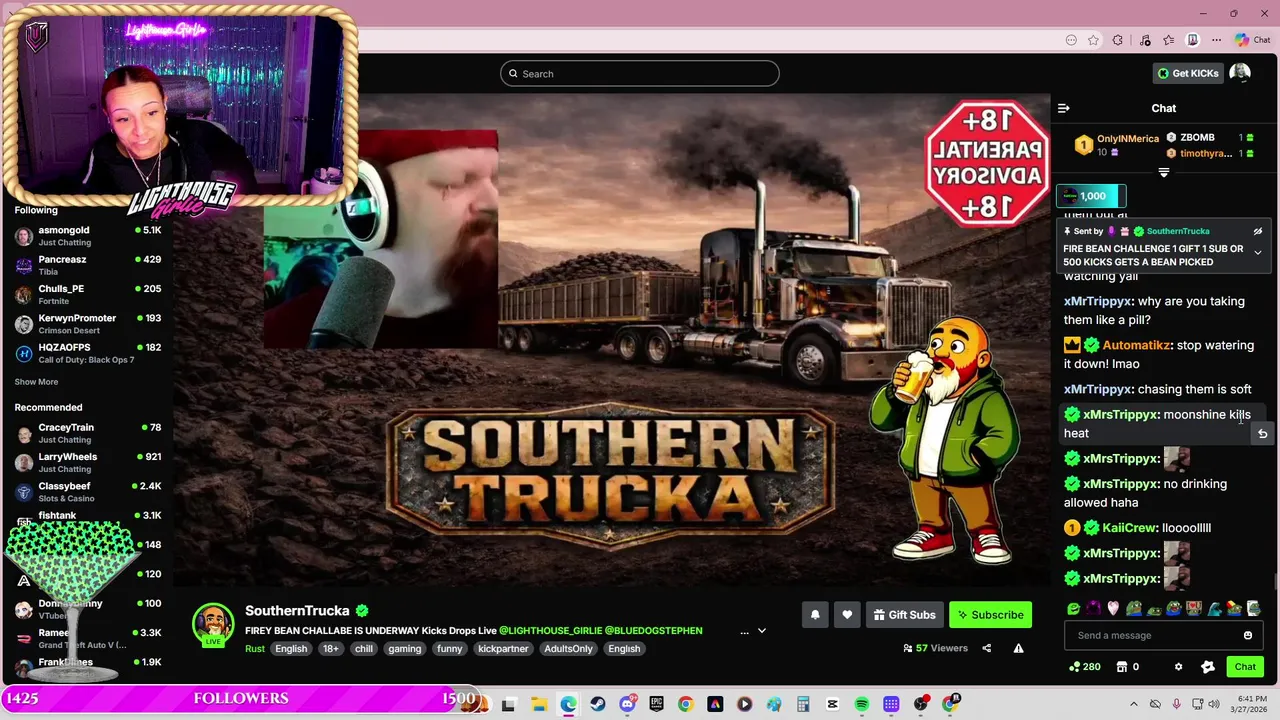Click OnlyINMerica on leaderboard
The height and width of the screenshot is (720, 1280).
(1128, 139)
